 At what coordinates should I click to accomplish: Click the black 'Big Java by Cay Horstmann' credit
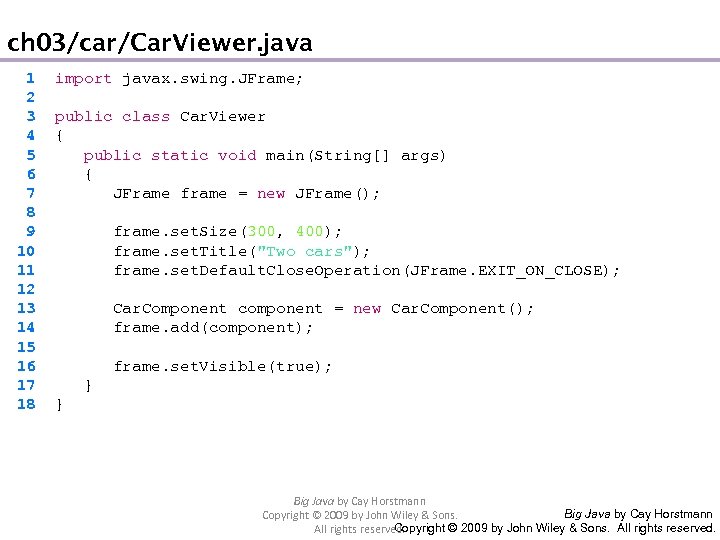(638, 514)
